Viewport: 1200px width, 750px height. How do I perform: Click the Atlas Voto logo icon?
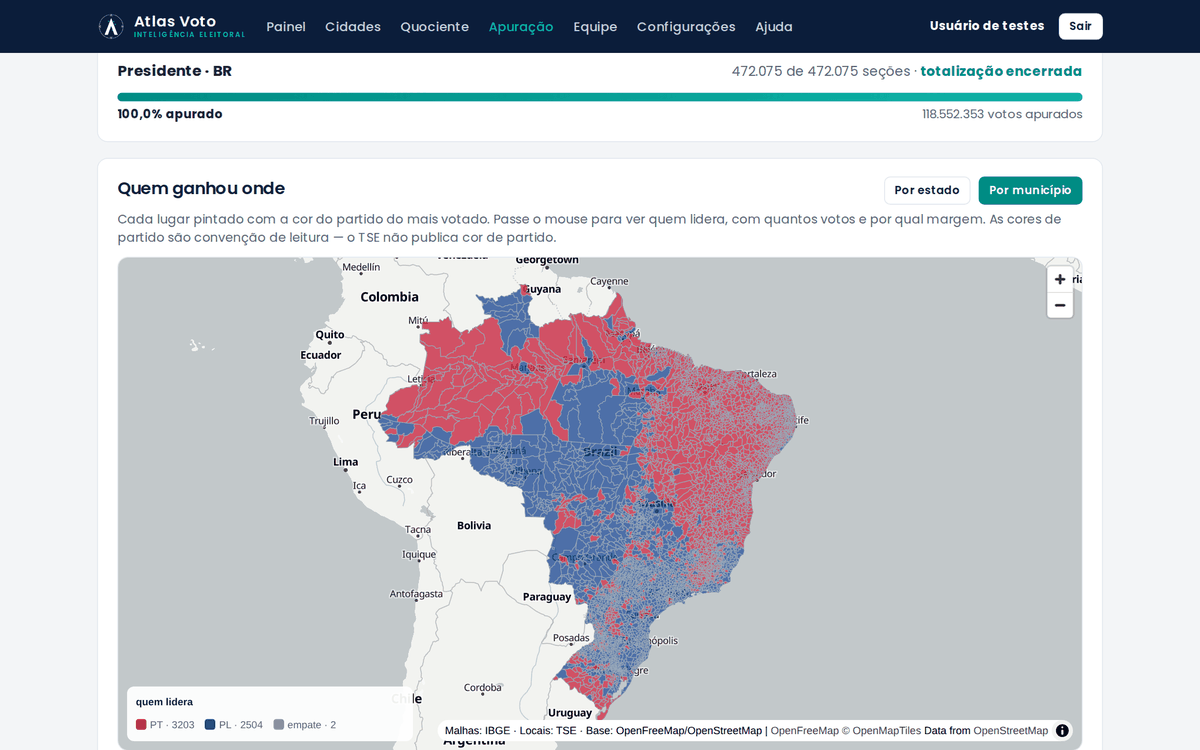(x=111, y=26)
